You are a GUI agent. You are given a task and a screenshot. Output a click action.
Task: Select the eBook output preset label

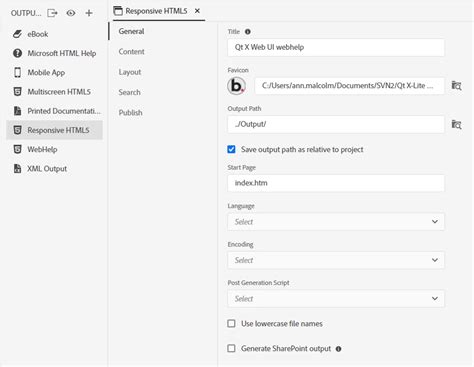coord(38,34)
